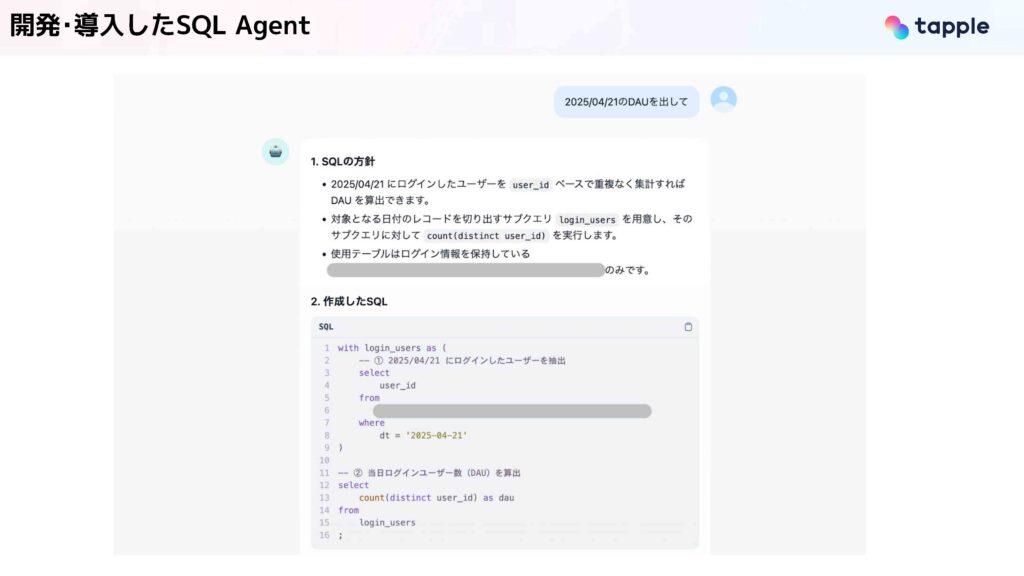Screen dimensions: 1024x576
Task: Click the redacted table name on line 6
Action: click(x=512, y=411)
